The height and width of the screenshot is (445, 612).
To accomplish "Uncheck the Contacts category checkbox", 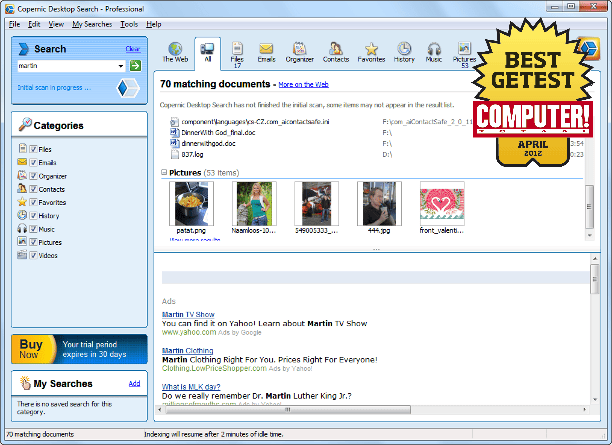I will point(34,189).
